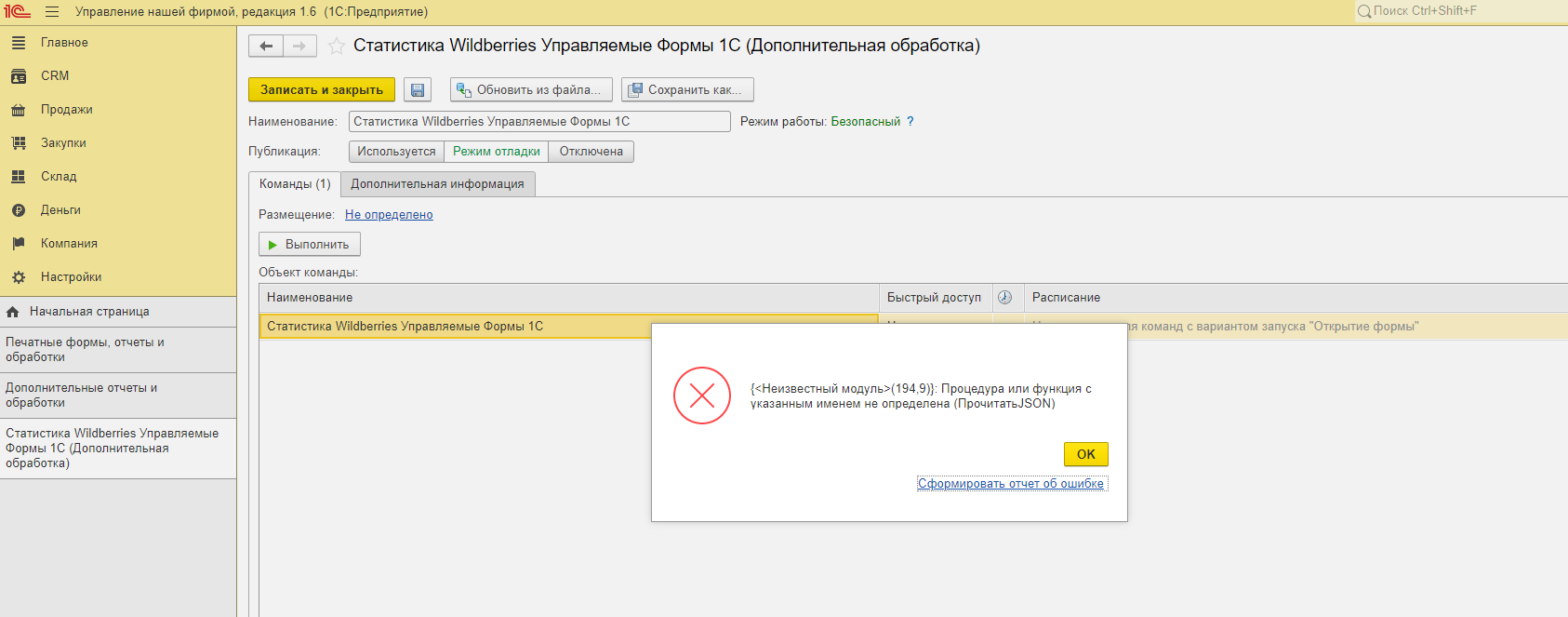The width and height of the screenshot is (1568, 617).
Task: Sort by the Наименование column header
Action: point(568,298)
